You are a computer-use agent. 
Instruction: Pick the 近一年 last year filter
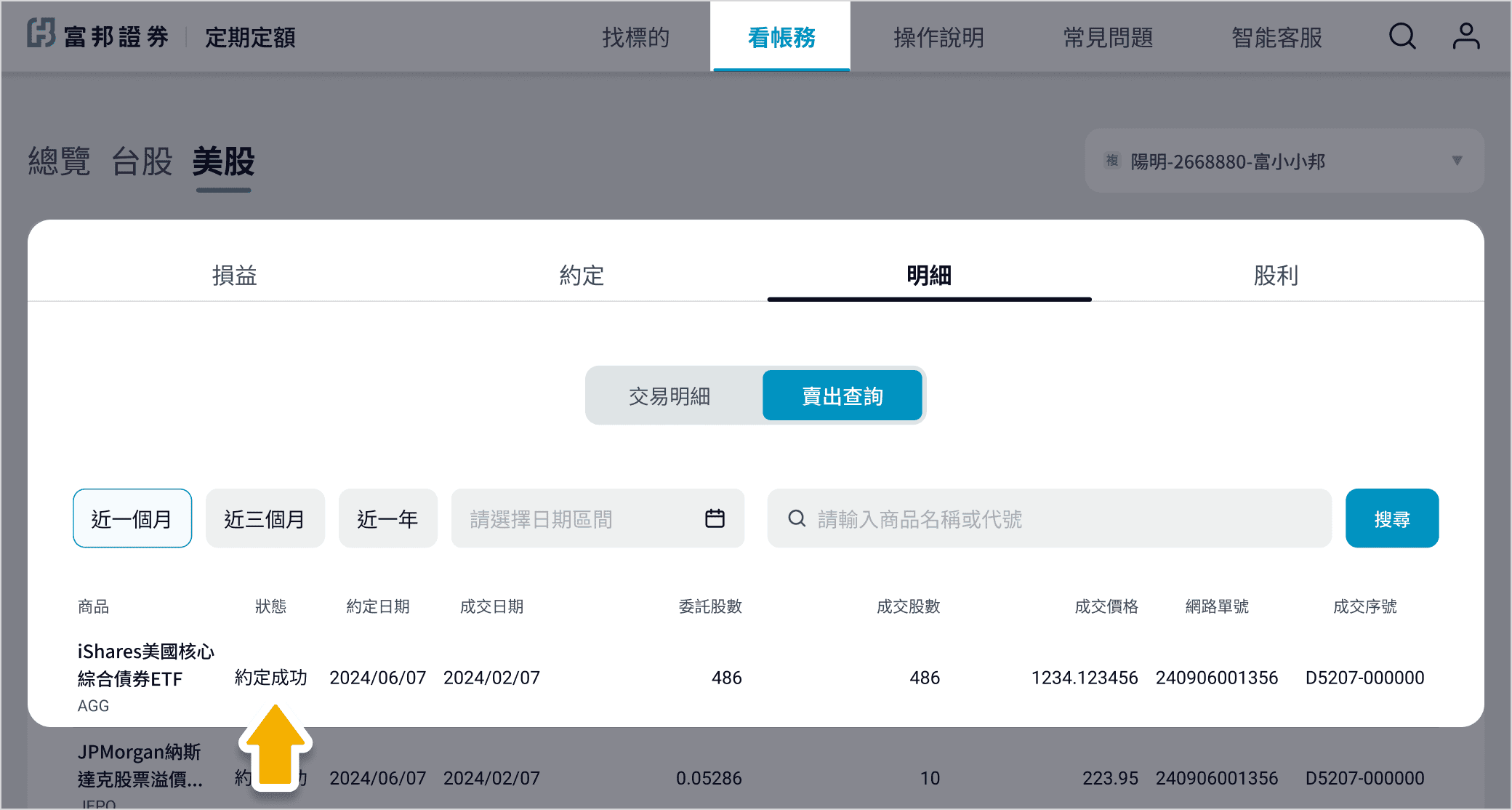pos(387,518)
